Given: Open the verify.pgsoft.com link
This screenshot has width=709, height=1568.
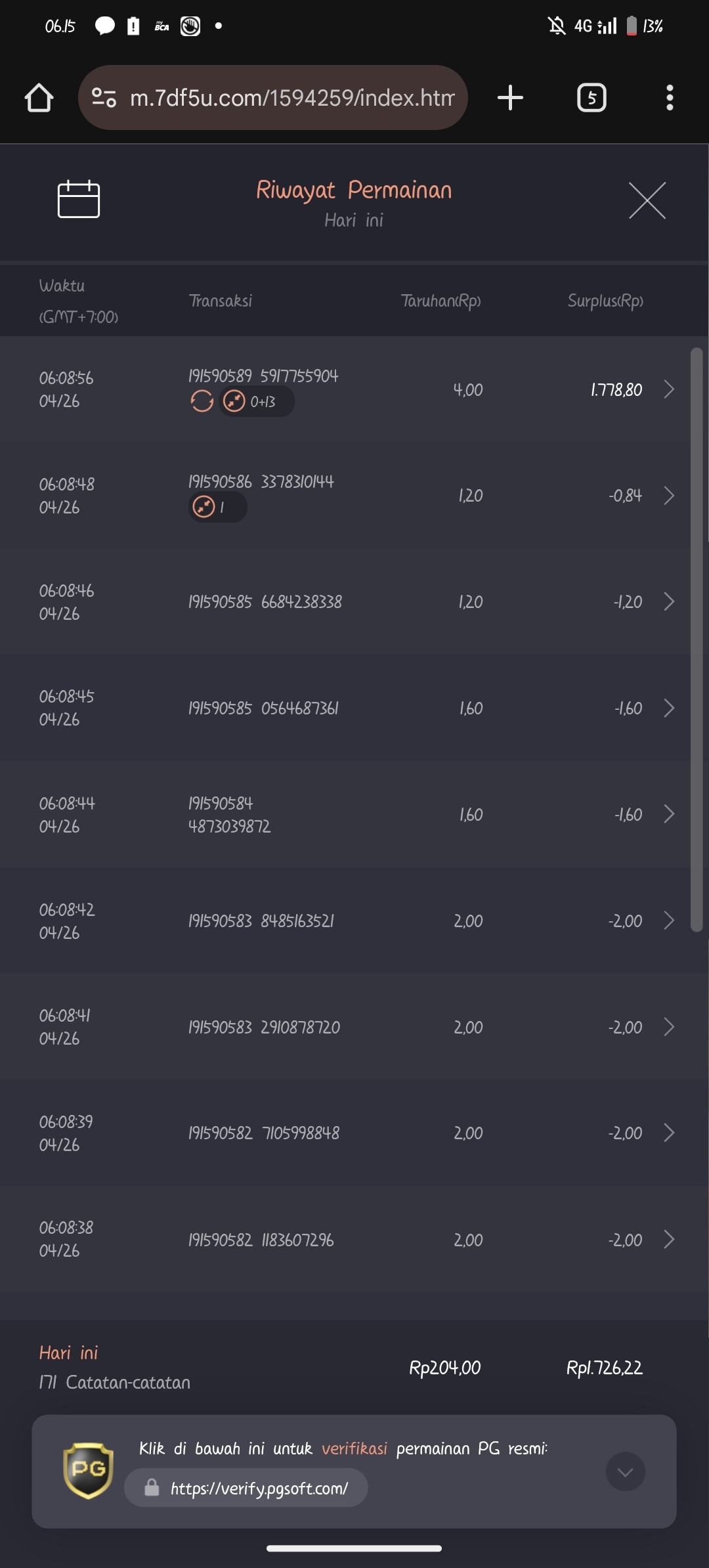Looking at the screenshot, I should click(246, 1488).
